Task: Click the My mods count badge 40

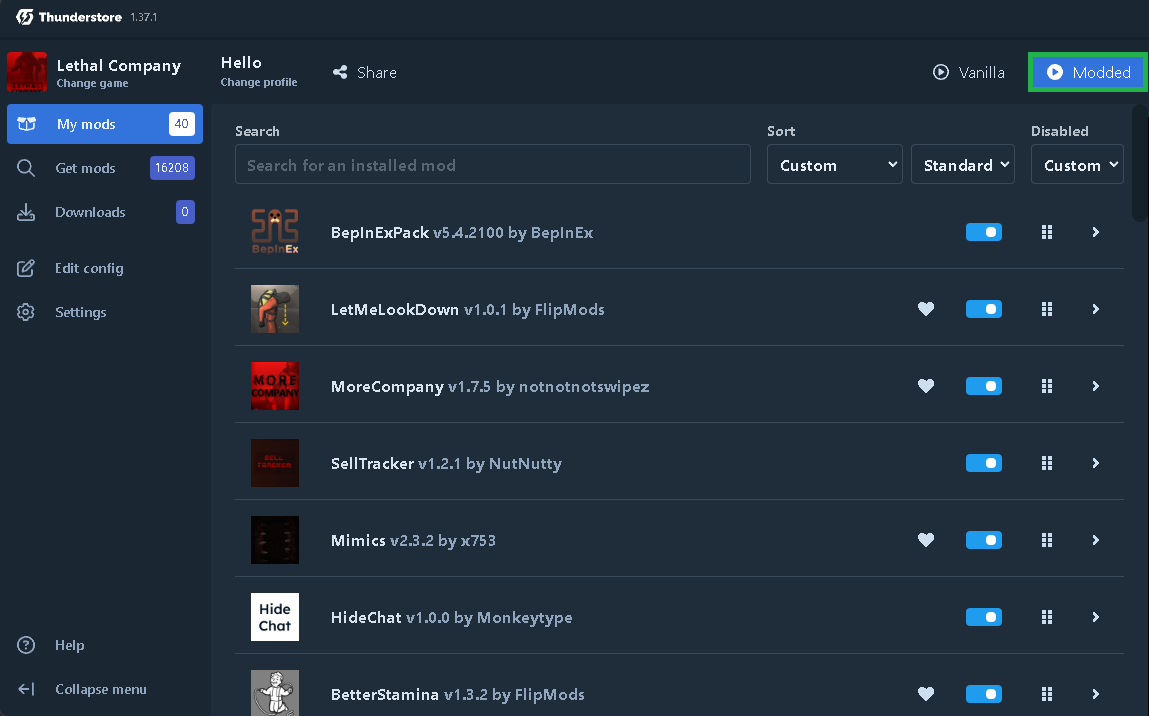Action: 182,124
